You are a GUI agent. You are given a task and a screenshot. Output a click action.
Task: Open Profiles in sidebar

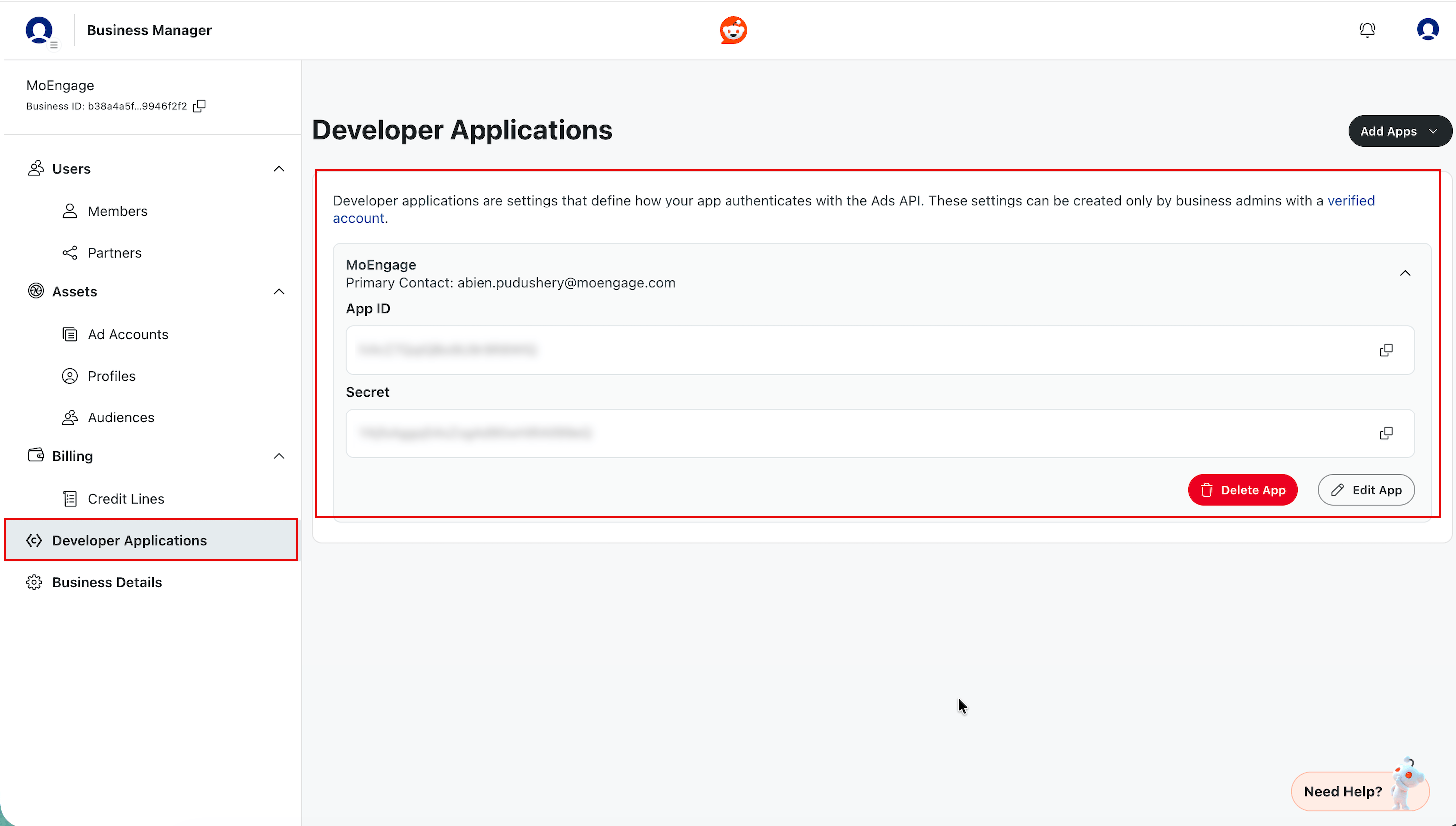click(x=112, y=376)
